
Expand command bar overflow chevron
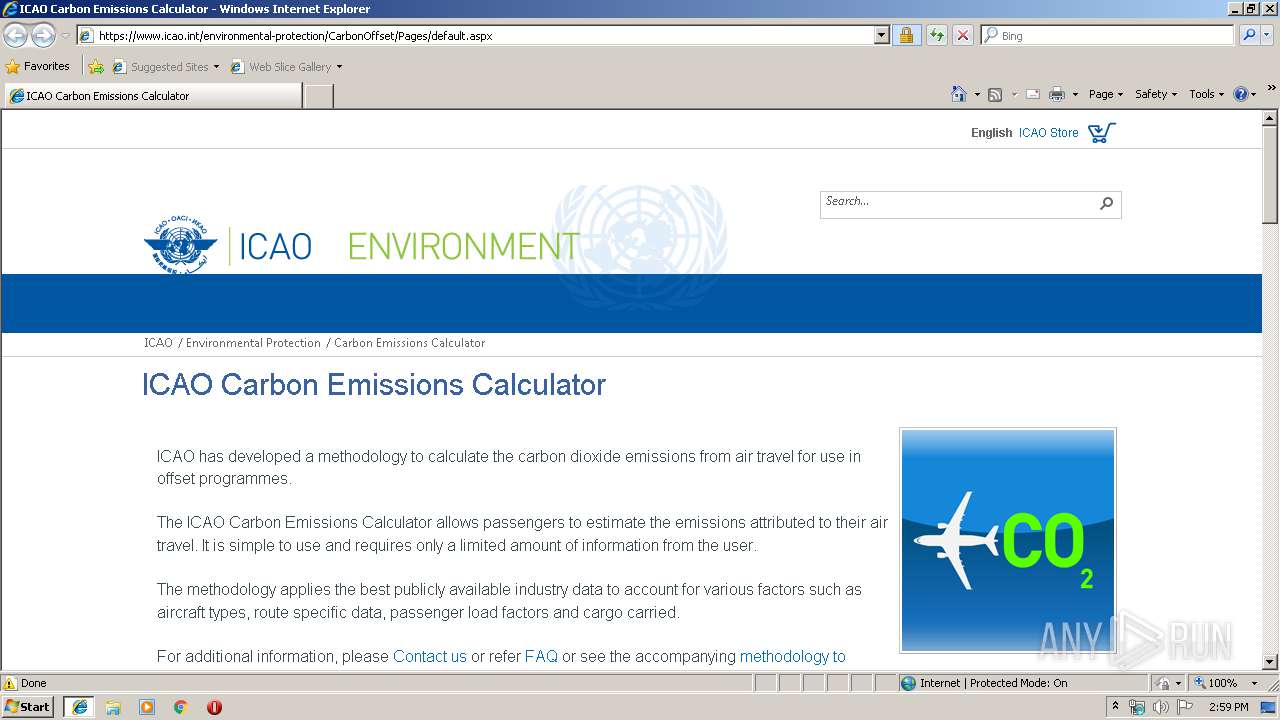(x=1271, y=89)
